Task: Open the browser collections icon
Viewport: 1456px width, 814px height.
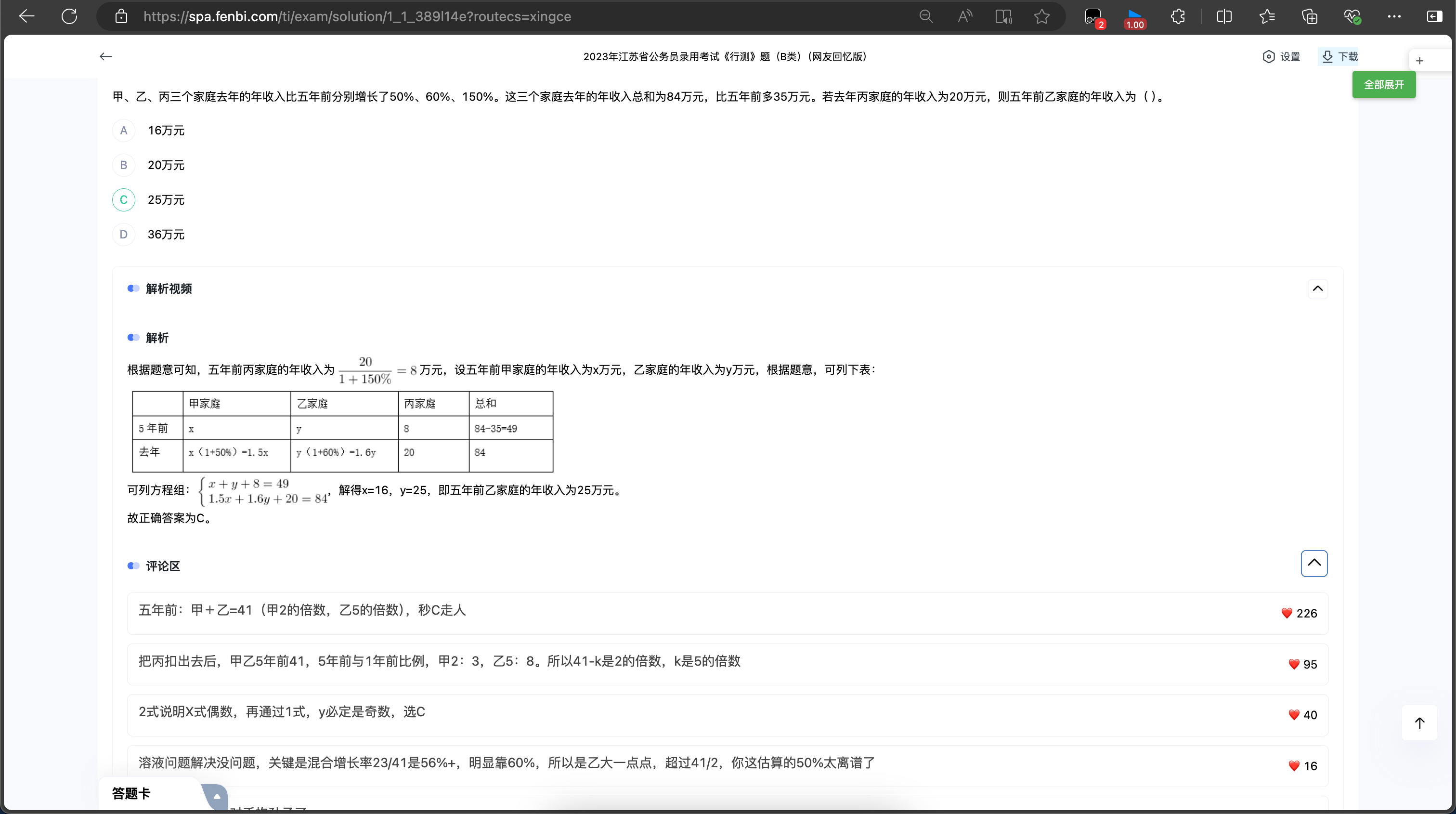Action: [x=1310, y=16]
